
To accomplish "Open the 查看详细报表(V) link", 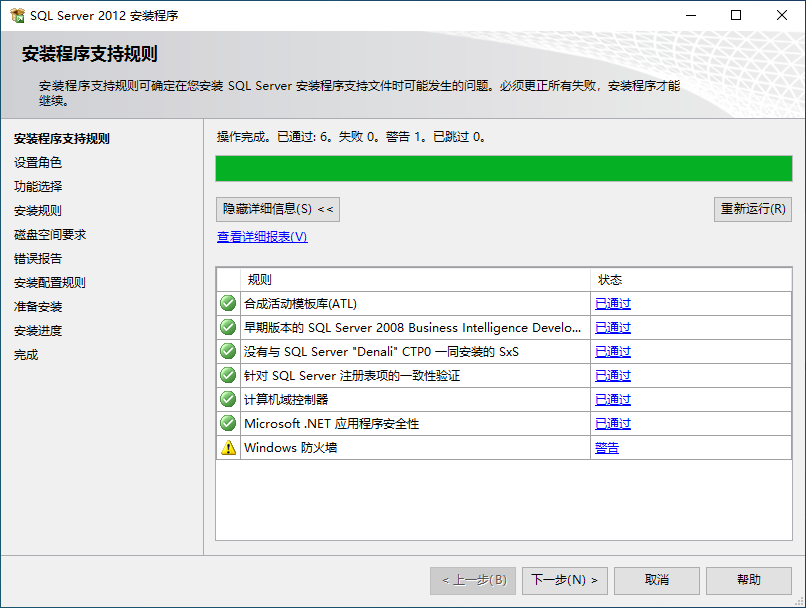I will pos(262,237).
